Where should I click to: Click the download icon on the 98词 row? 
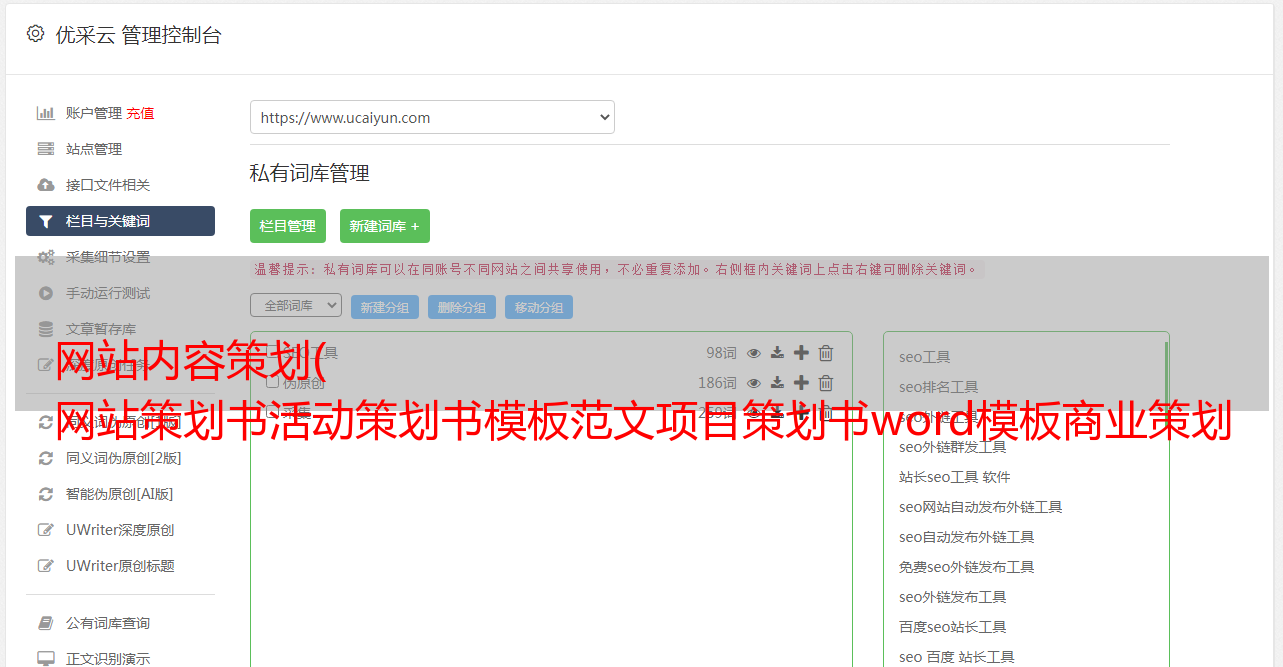pos(777,353)
